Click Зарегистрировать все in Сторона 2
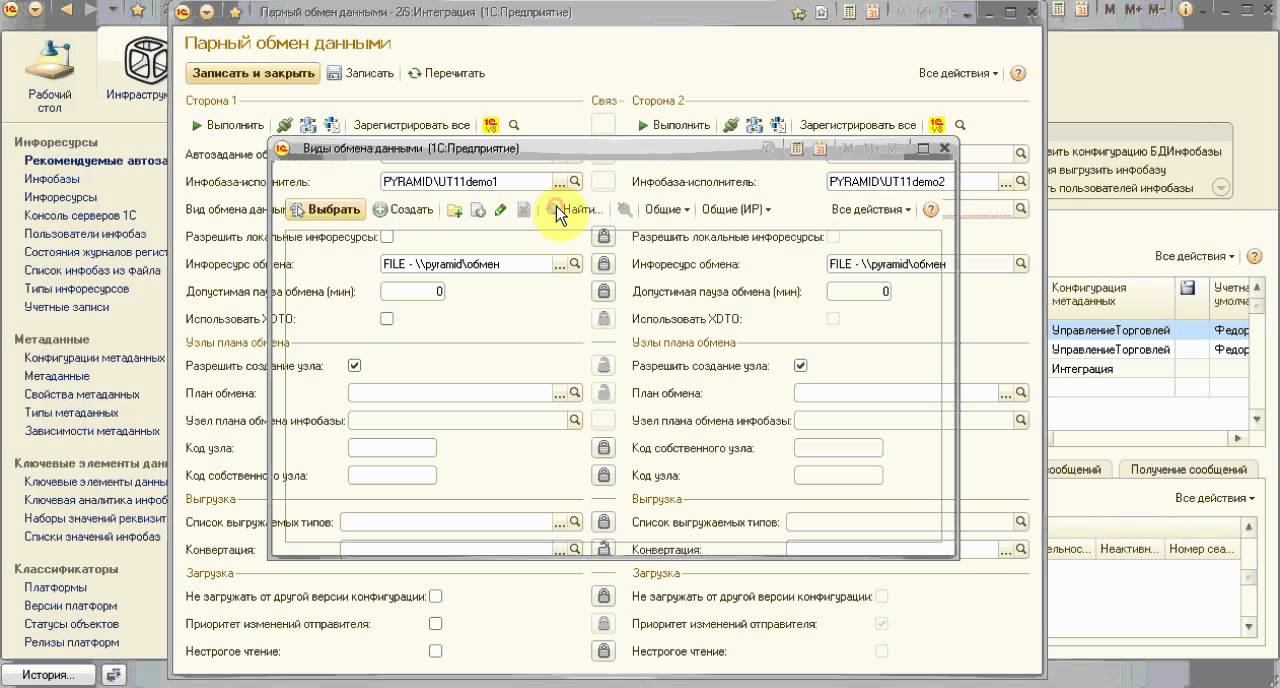1280x688 pixels. [x=857, y=125]
